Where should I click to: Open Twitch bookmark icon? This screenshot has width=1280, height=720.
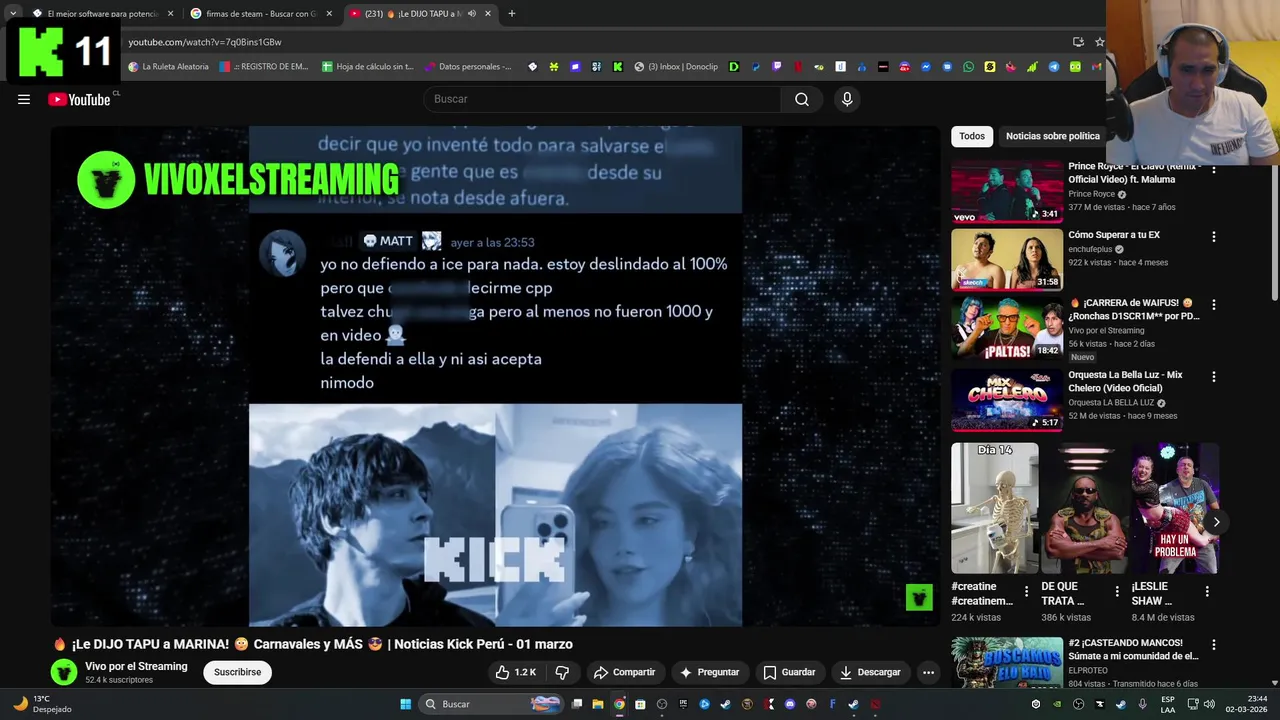776,67
